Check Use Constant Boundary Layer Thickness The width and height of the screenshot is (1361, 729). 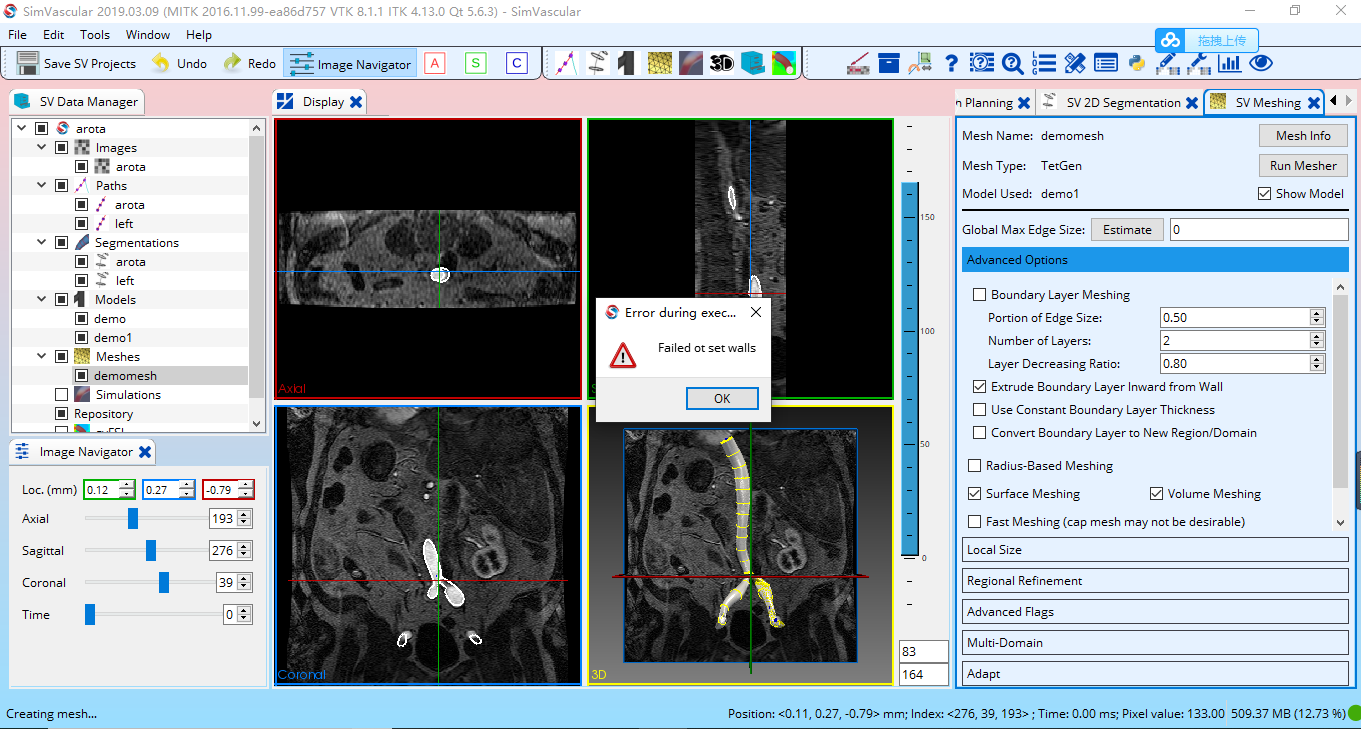click(x=979, y=410)
